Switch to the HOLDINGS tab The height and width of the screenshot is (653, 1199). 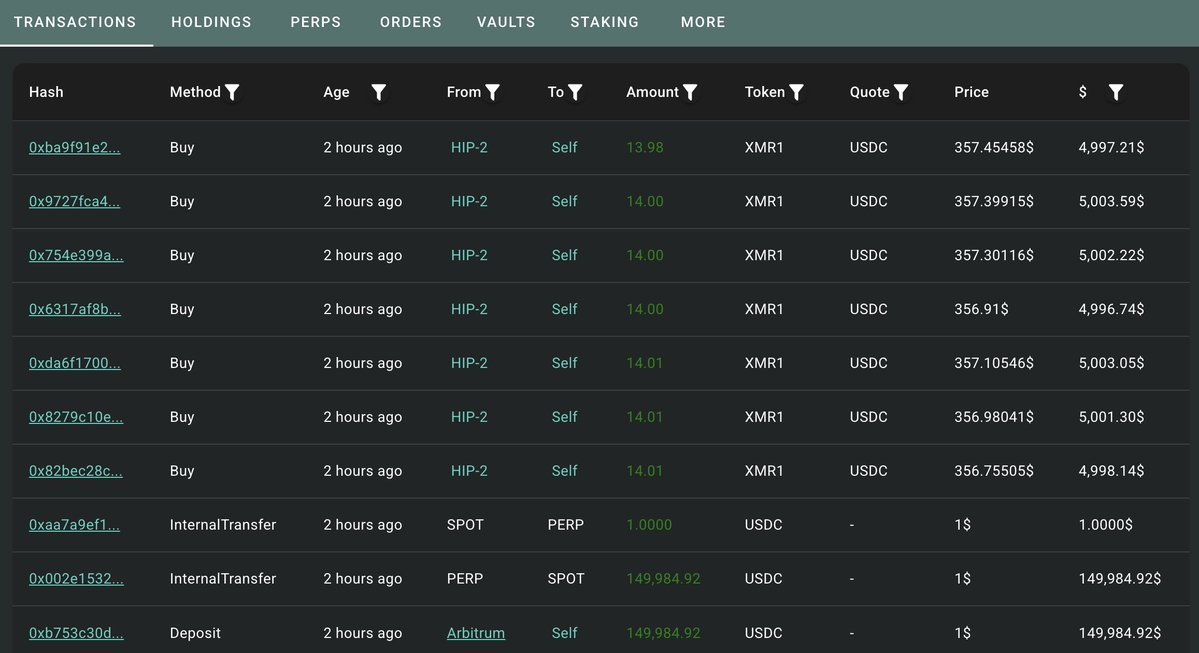tap(211, 21)
